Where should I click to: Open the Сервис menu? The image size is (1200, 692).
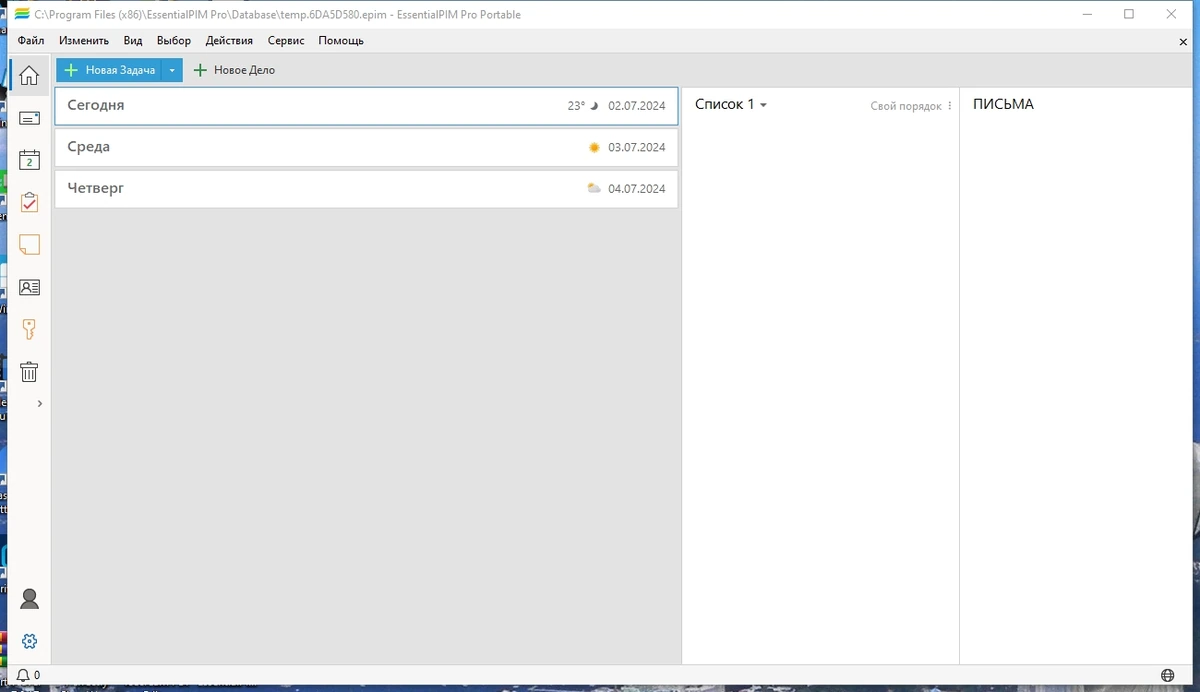286,41
